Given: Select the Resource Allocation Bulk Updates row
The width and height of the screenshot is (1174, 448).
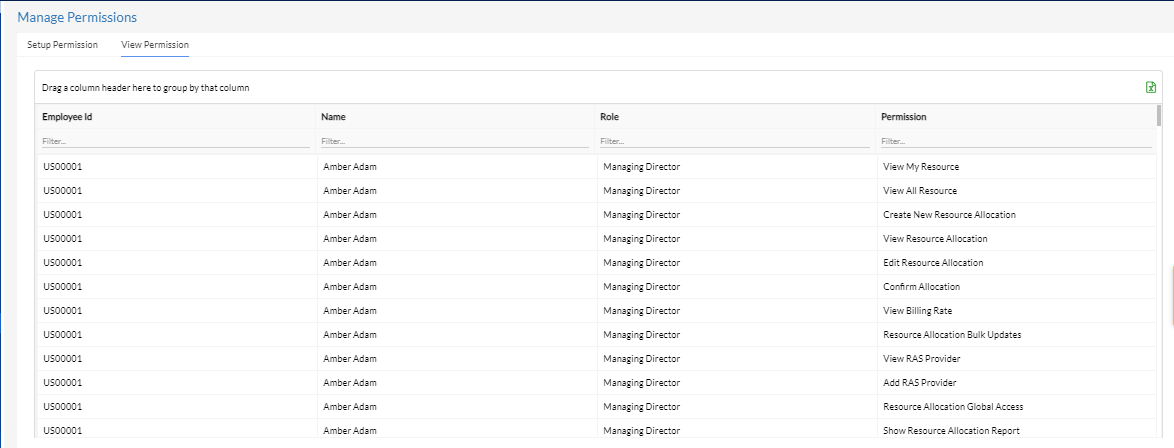Looking at the screenshot, I should (x=595, y=334).
